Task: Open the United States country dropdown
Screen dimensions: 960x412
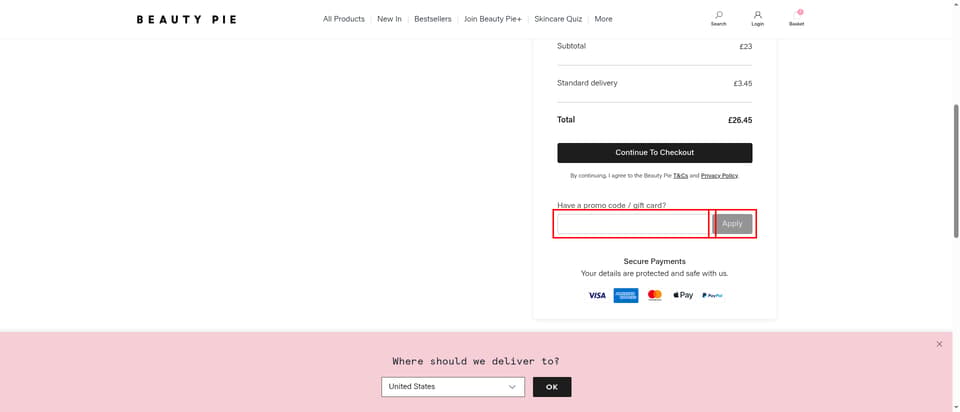Action: tap(453, 387)
